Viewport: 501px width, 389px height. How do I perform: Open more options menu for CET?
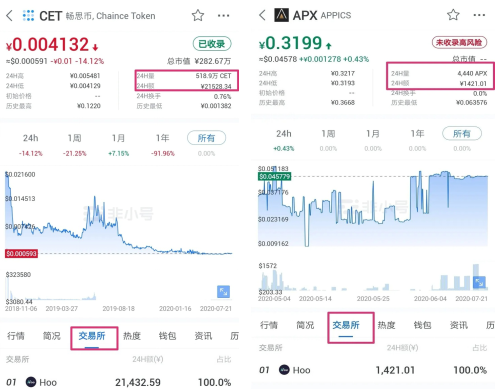(x=223, y=15)
